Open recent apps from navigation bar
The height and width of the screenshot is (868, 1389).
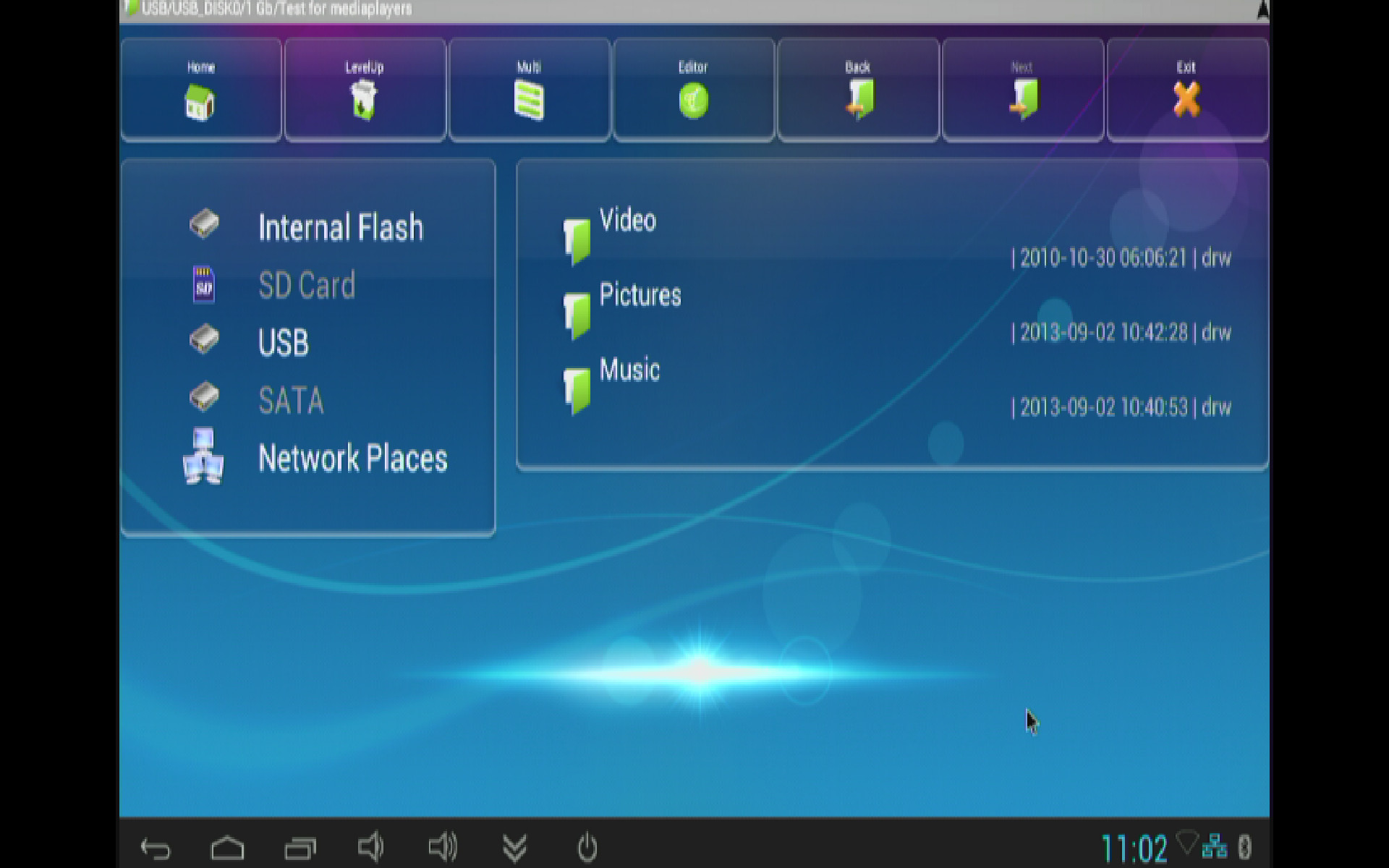(x=300, y=848)
